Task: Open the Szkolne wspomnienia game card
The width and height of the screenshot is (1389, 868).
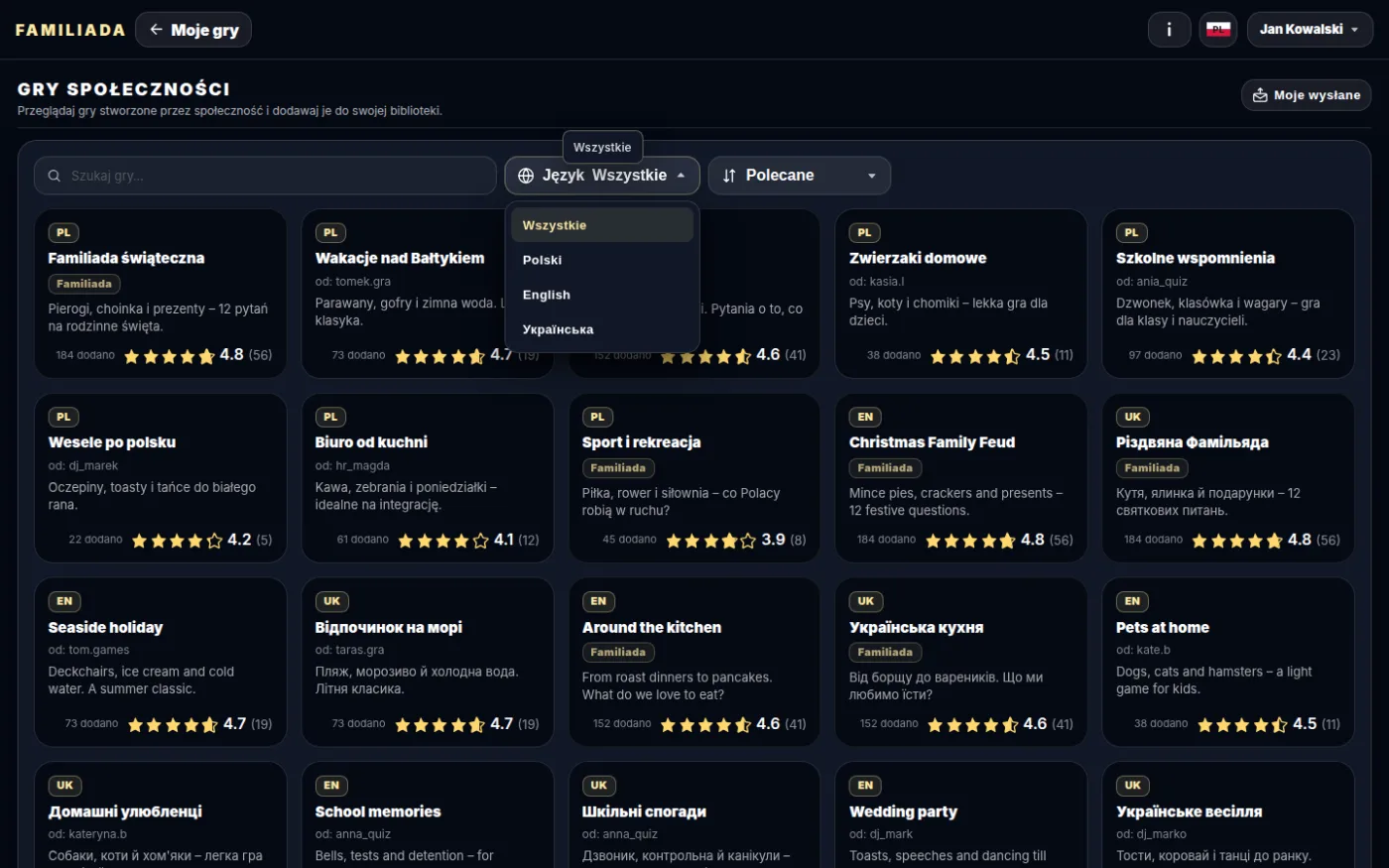Action: click(x=1227, y=294)
